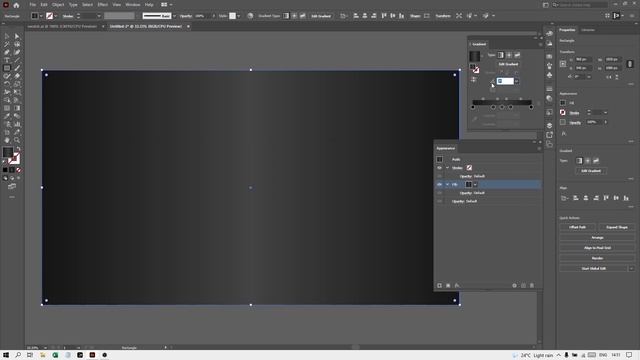Select the Scale tool

point(17,84)
